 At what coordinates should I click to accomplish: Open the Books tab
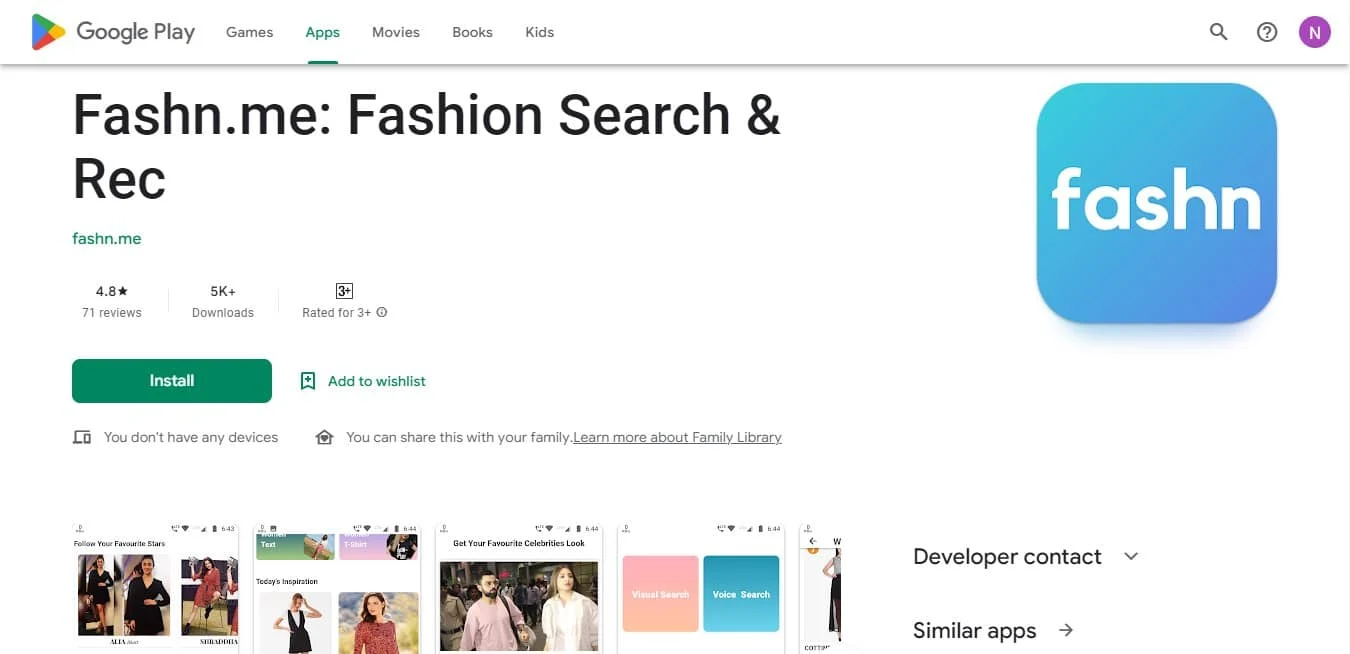tap(472, 32)
